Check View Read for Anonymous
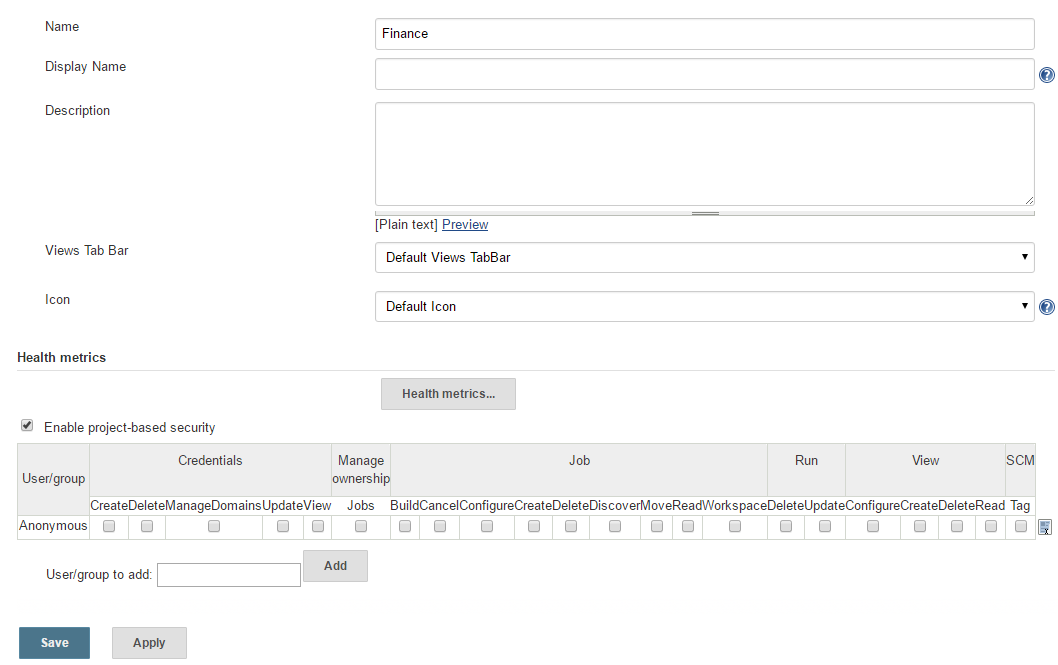Screen dimensions: 1058x665 [x=991, y=526]
